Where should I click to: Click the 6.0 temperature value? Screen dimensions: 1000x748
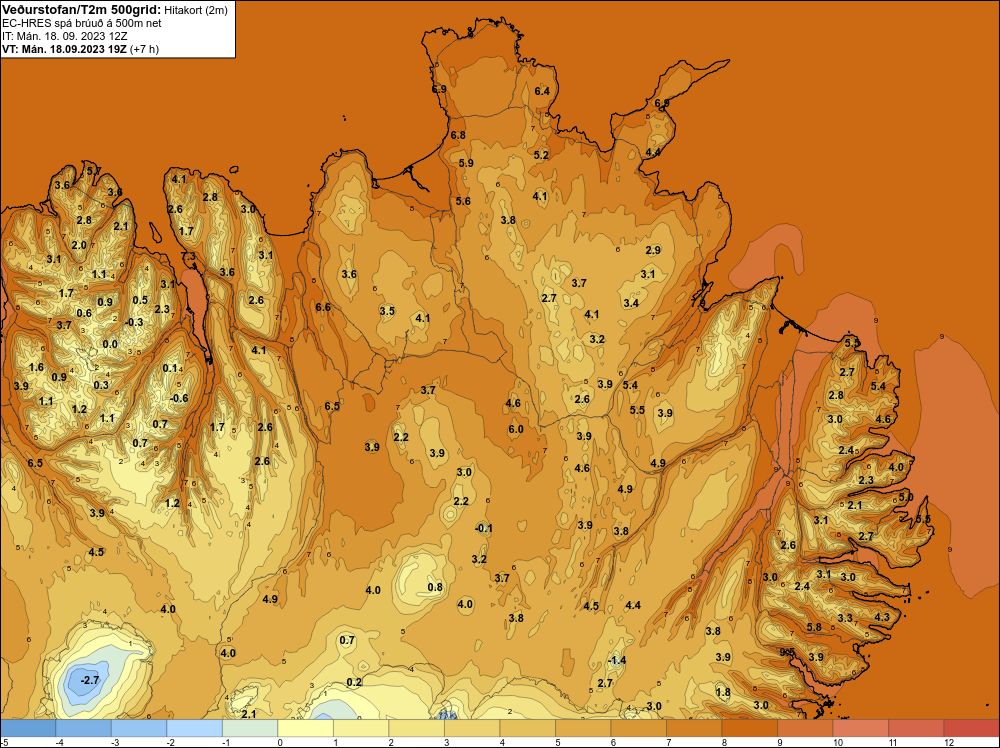(x=515, y=429)
